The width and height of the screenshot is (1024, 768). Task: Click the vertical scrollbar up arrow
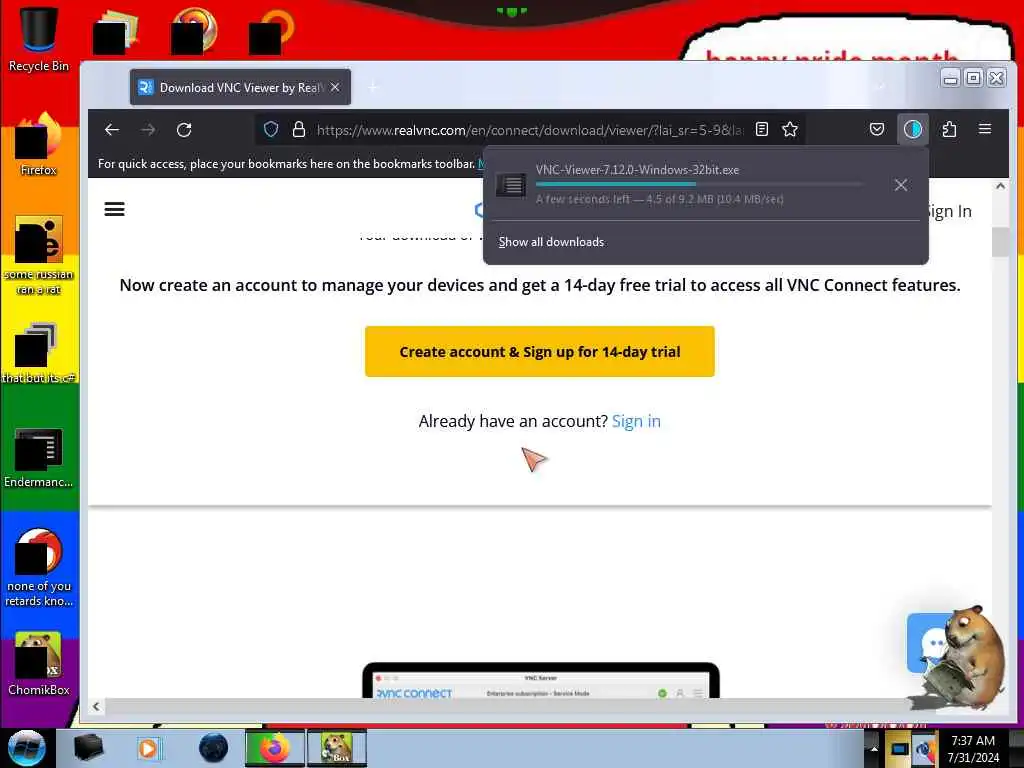point(1000,187)
